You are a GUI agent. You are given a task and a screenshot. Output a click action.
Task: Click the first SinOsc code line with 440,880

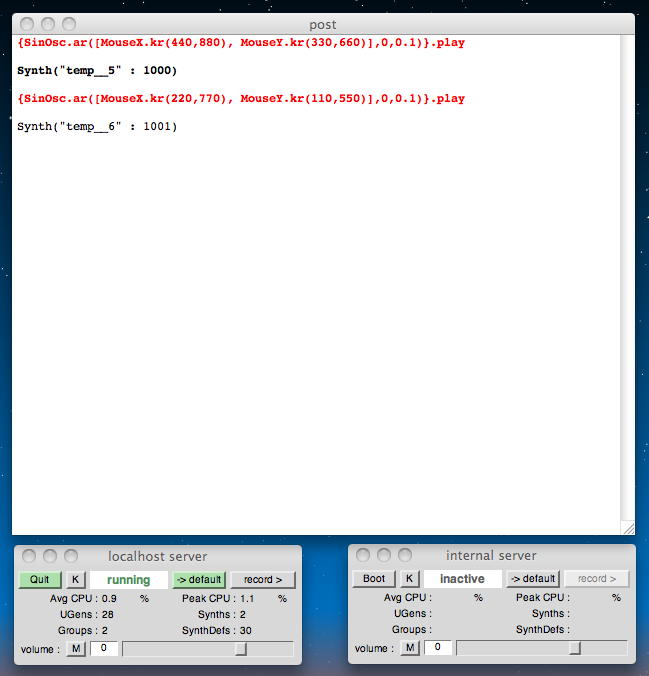(x=241, y=43)
